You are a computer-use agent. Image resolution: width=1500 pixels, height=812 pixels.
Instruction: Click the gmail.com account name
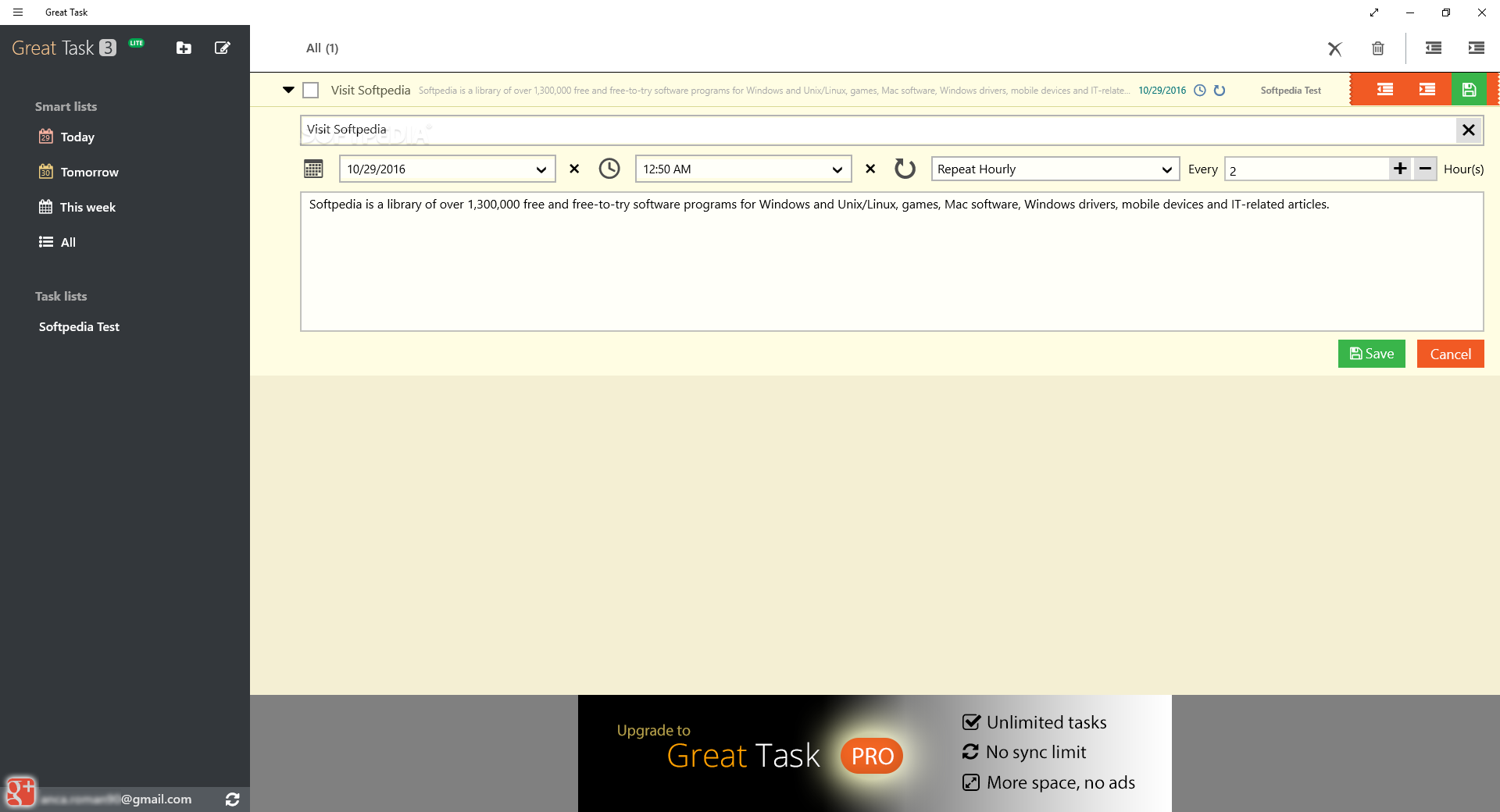coord(116,800)
